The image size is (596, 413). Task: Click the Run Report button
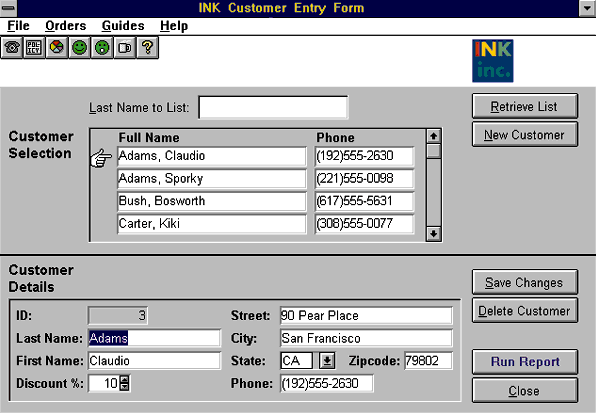[x=525, y=362]
